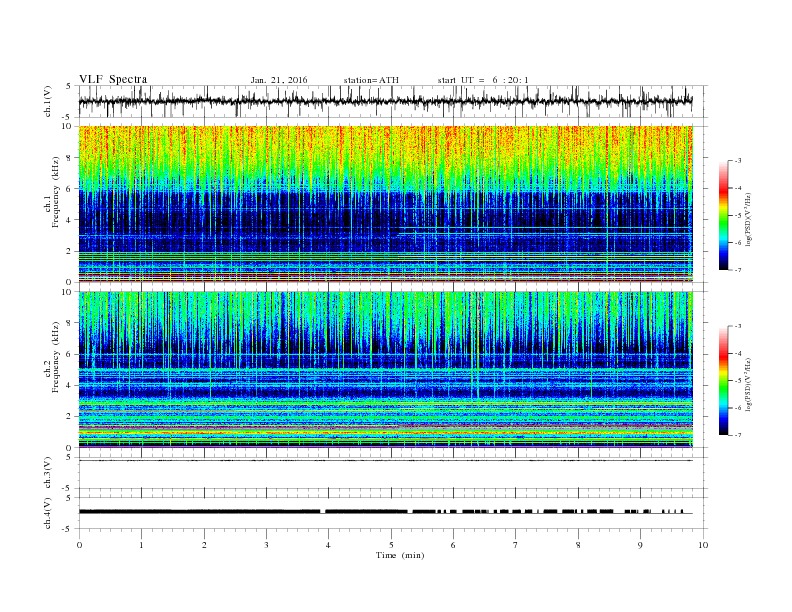Click inside the ch.2 spectrogram panel
This screenshot has height=612, width=792.
386,369
